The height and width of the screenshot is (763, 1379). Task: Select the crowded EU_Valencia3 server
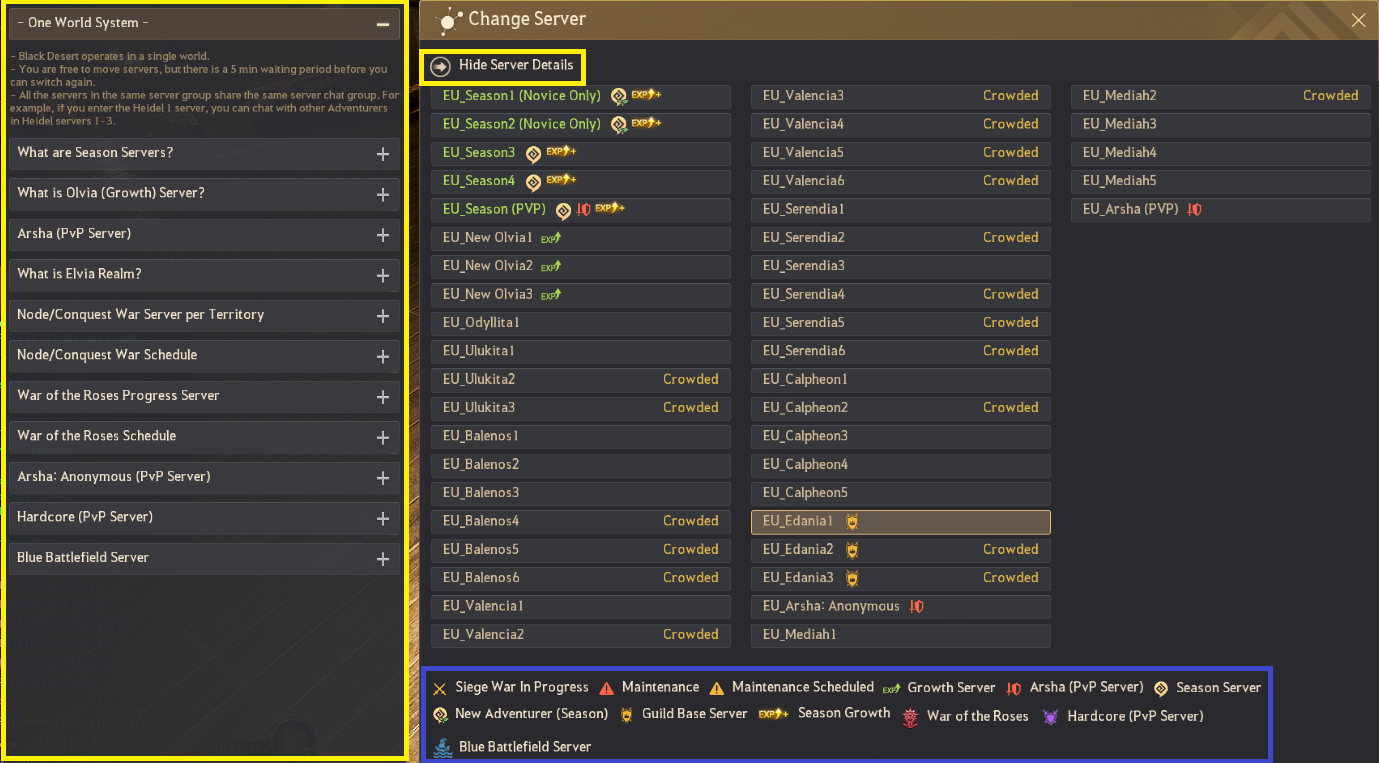[x=901, y=96]
